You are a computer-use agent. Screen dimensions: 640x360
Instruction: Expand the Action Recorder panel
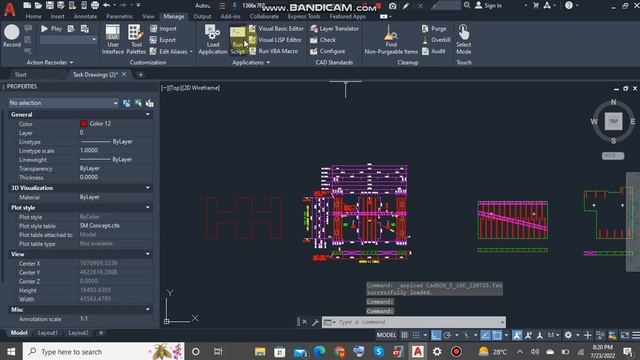click(50, 62)
